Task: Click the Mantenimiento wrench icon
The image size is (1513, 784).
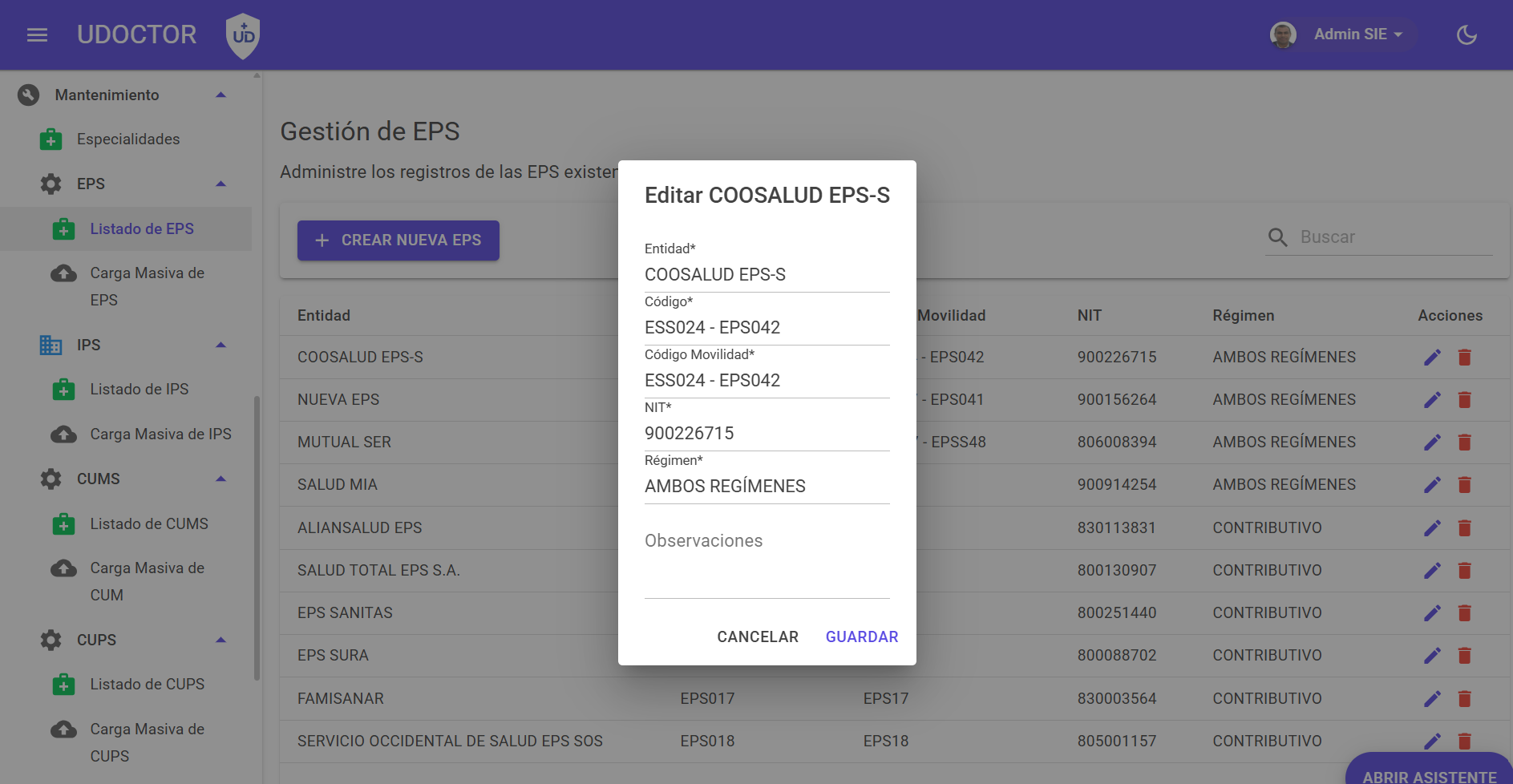Action: tap(28, 95)
